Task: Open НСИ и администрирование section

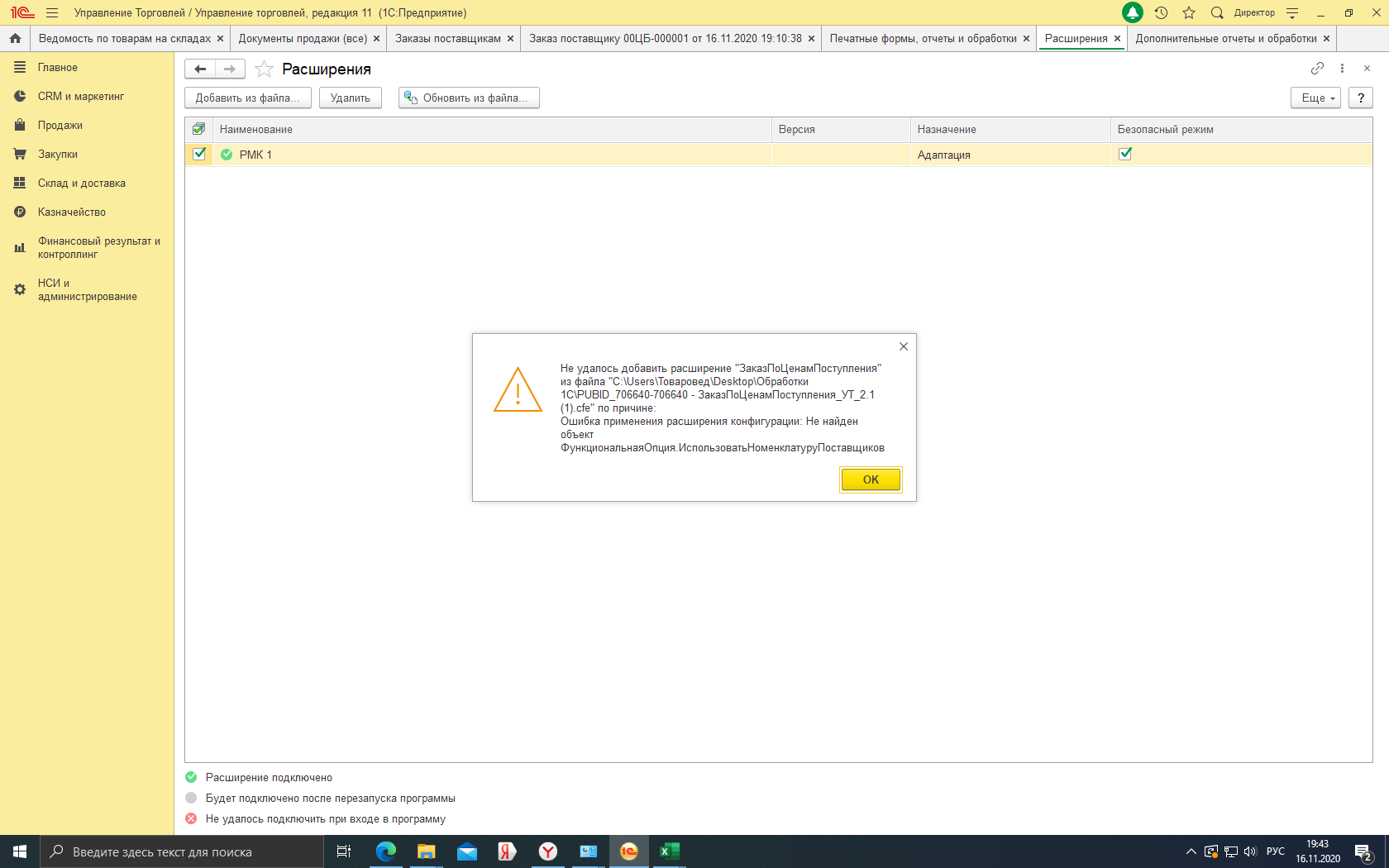Action: click(87, 290)
